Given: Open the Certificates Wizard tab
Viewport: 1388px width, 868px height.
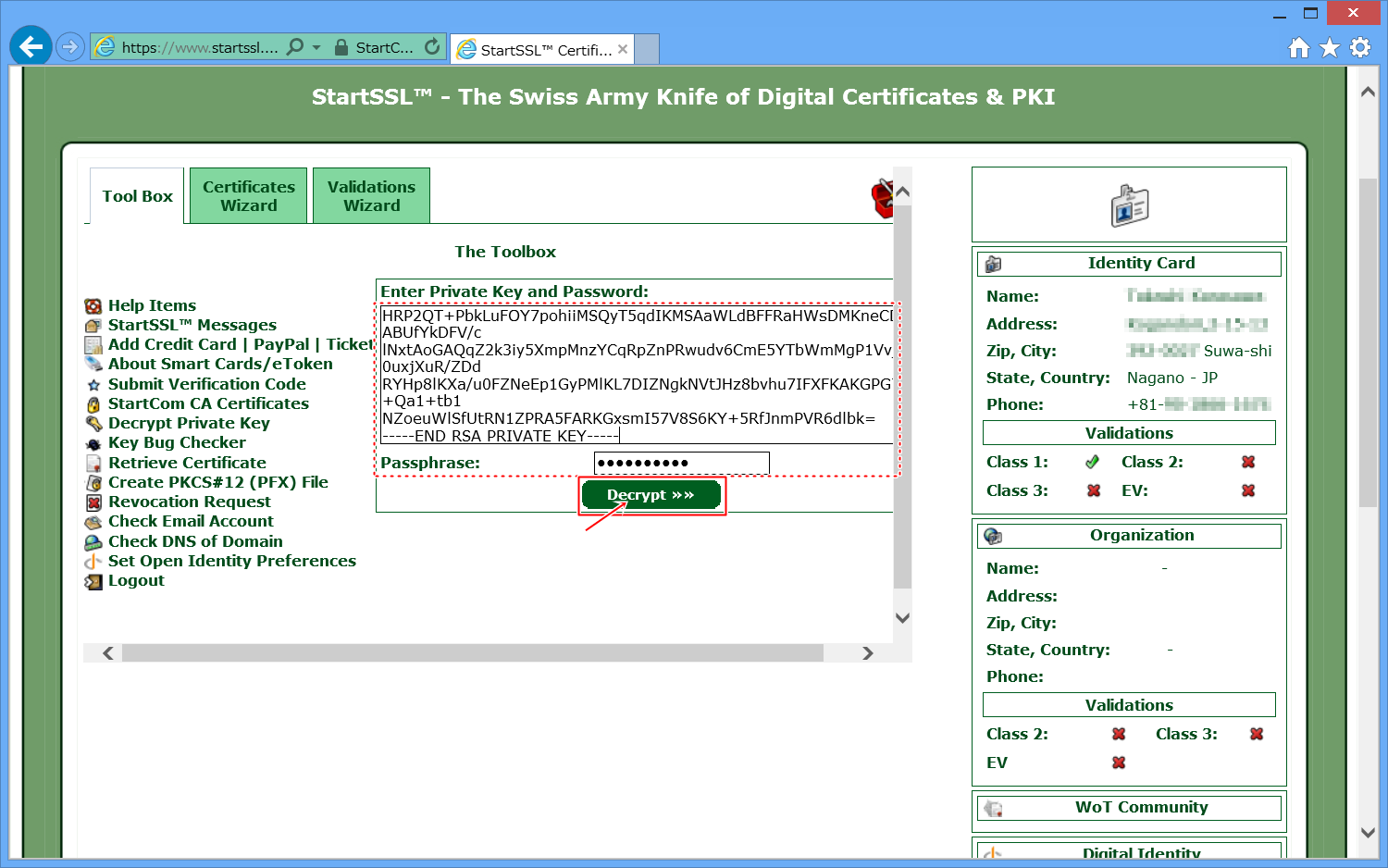Looking at the screenshot, I should tap(248, 196).
